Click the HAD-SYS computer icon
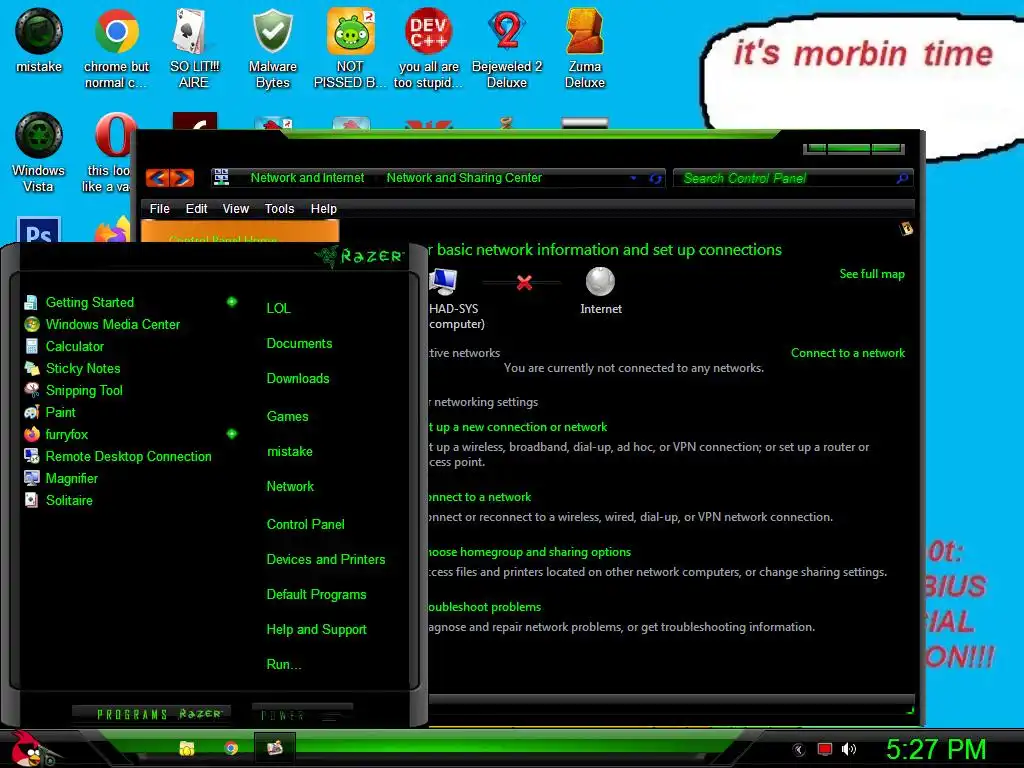 point(443,281)
